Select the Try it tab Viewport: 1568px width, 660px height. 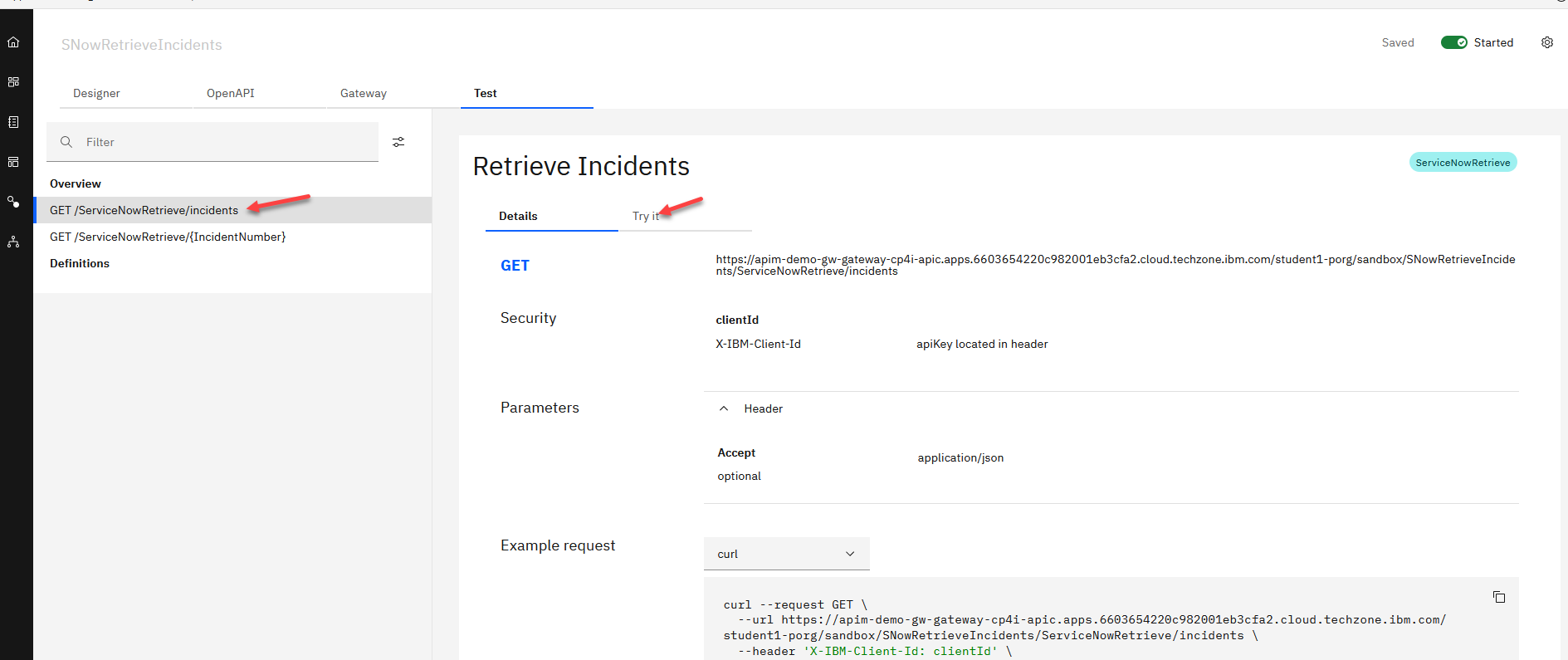click(x=645, y=216)
